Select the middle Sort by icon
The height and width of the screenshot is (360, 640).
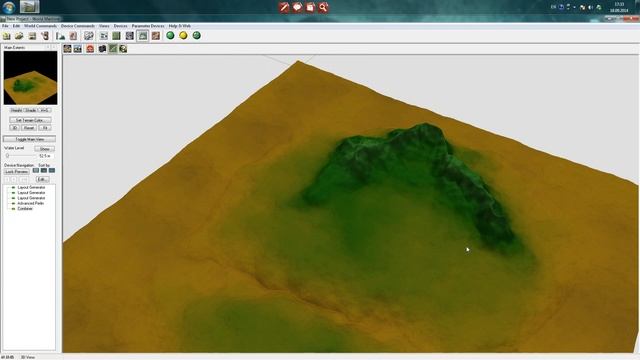(x=44, y=171)
